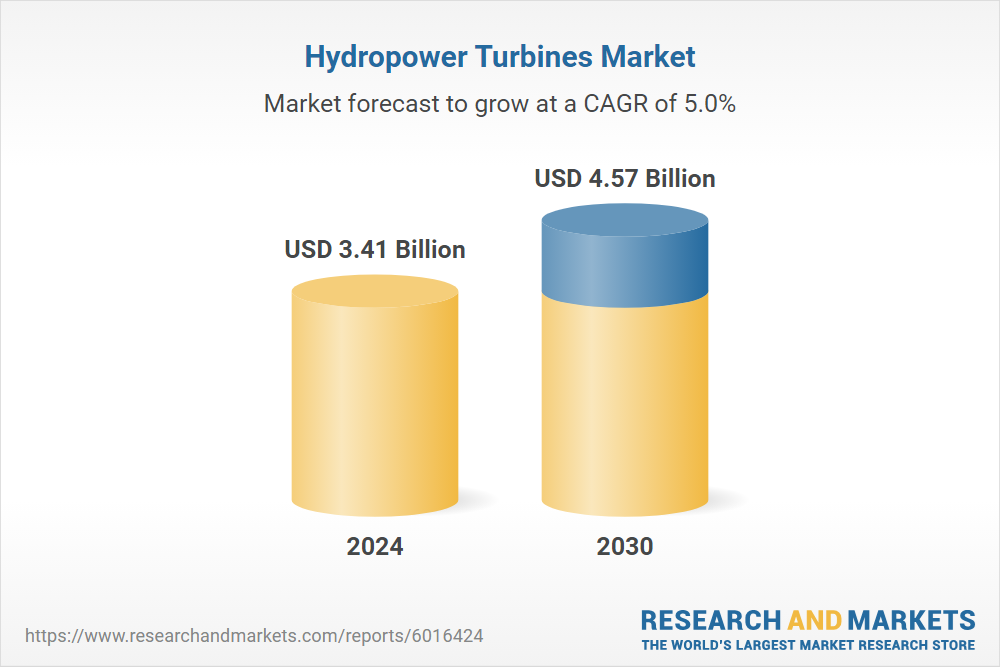Click the yellow lower portion of 2030 cylinder

pyautogui.click(x=625, y=408)
